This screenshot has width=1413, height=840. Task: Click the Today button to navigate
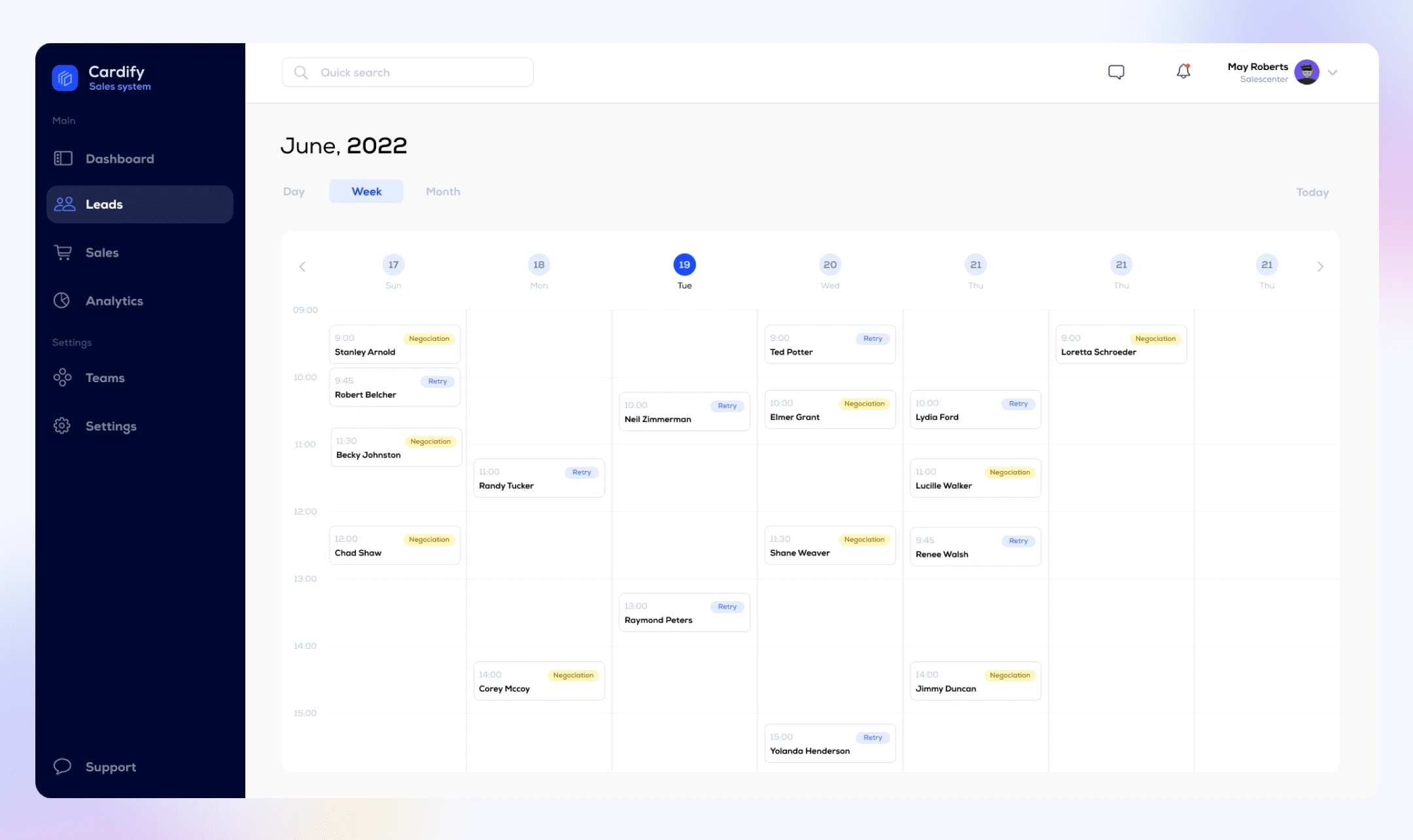[x=1312, y=191]
